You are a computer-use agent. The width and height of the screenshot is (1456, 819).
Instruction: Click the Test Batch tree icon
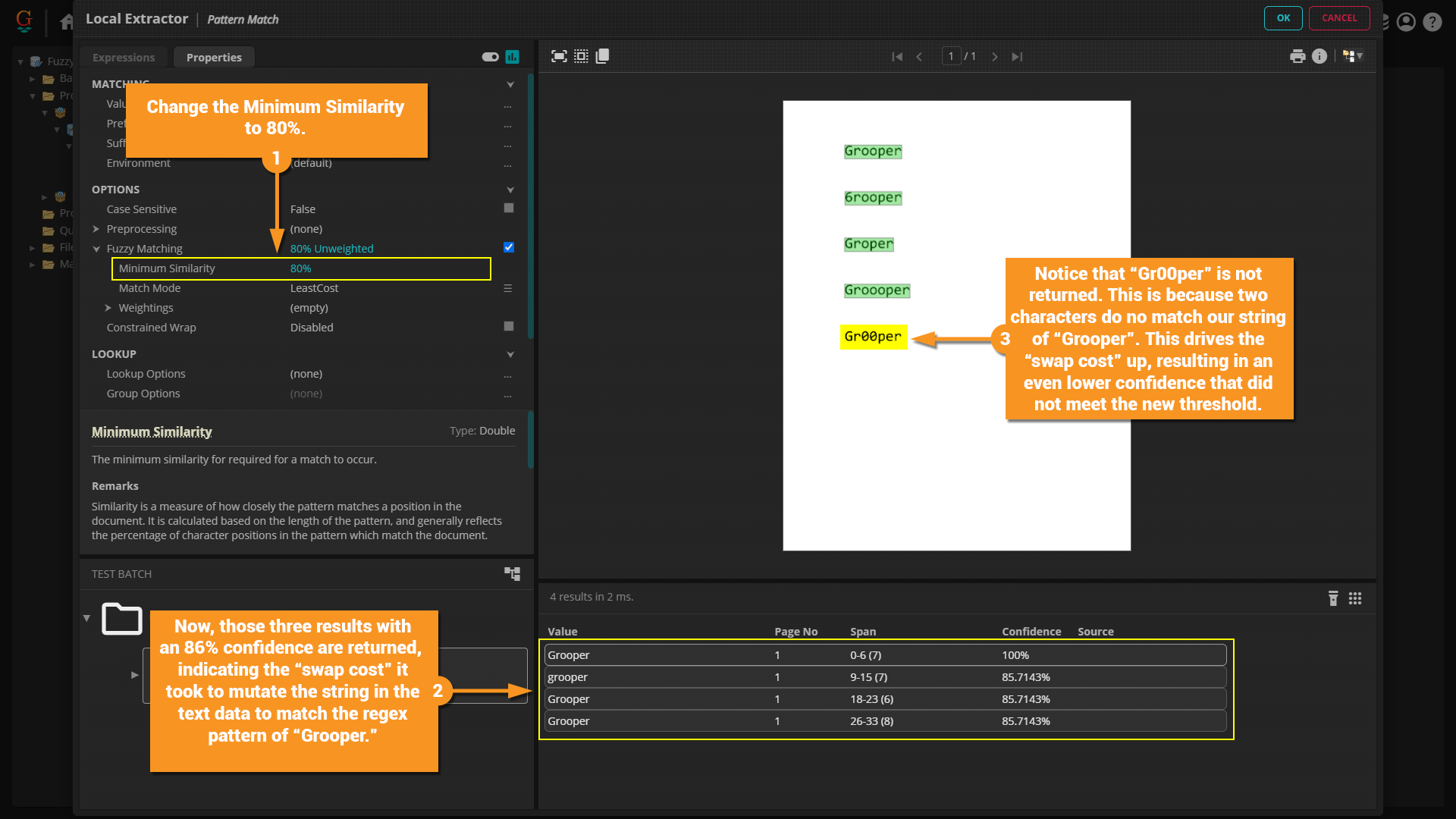pos(513,574)
